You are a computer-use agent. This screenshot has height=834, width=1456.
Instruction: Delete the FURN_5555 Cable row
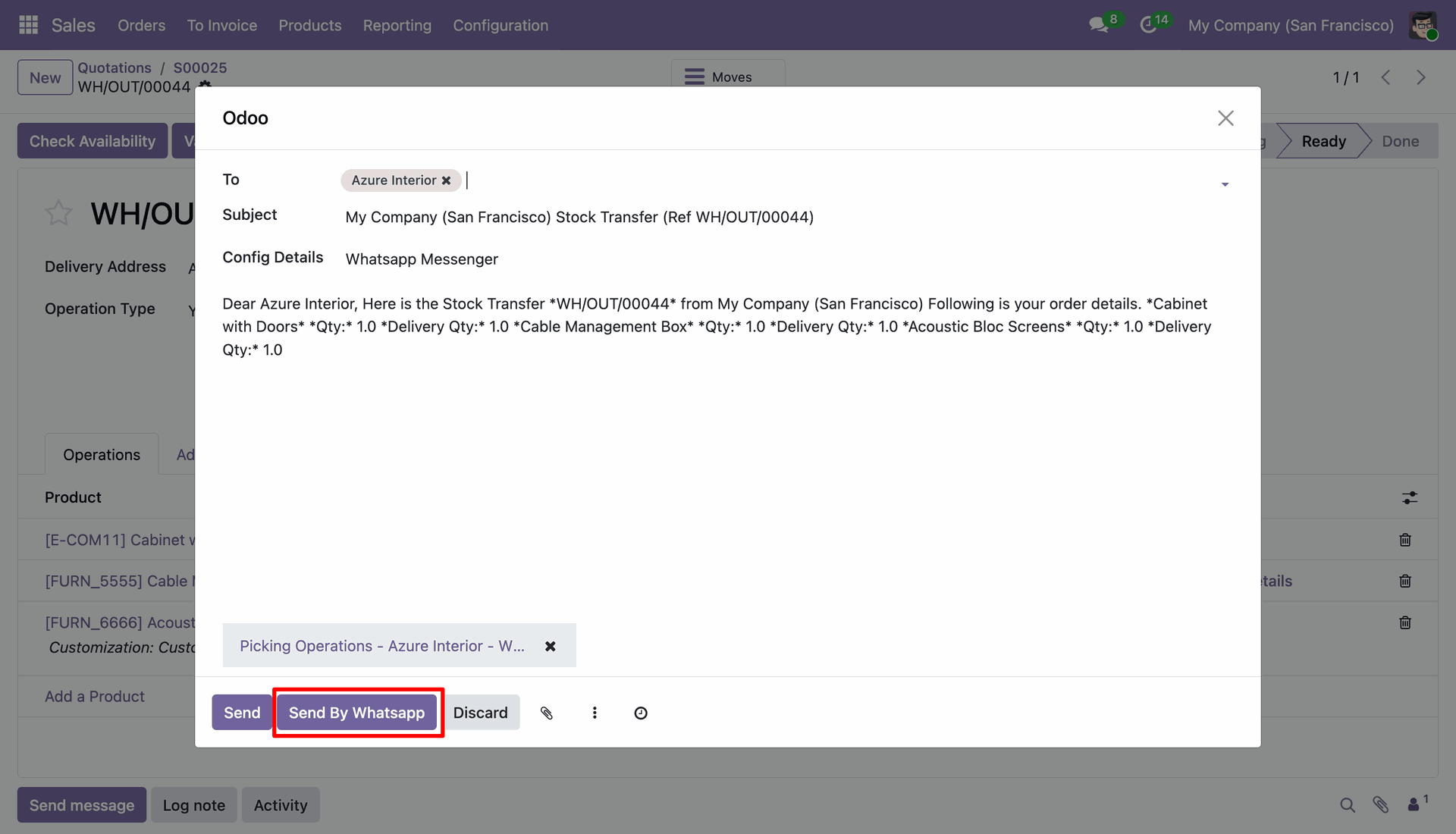1405,581
